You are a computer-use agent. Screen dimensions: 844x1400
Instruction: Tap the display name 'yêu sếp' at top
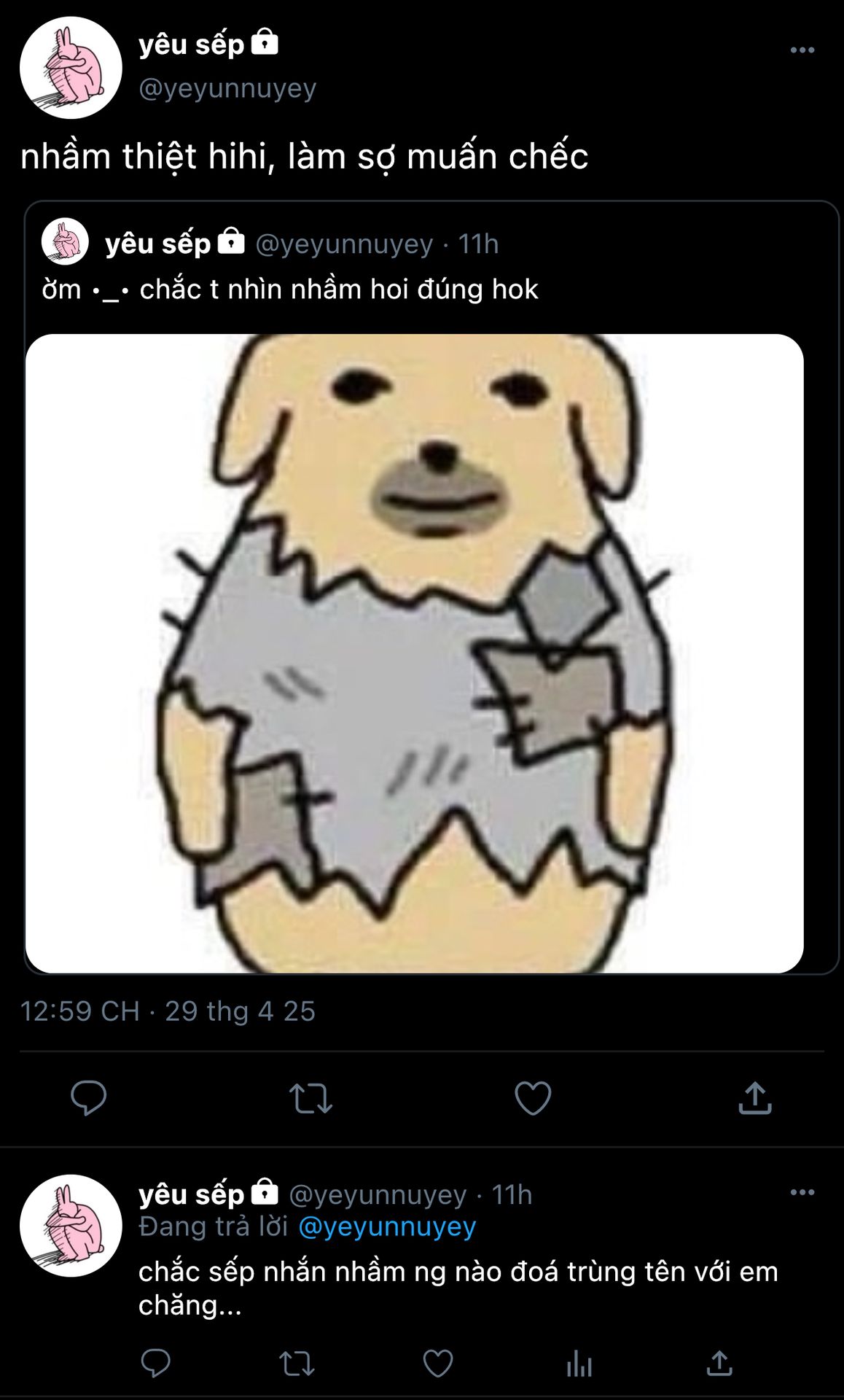[x=191, y=44]
